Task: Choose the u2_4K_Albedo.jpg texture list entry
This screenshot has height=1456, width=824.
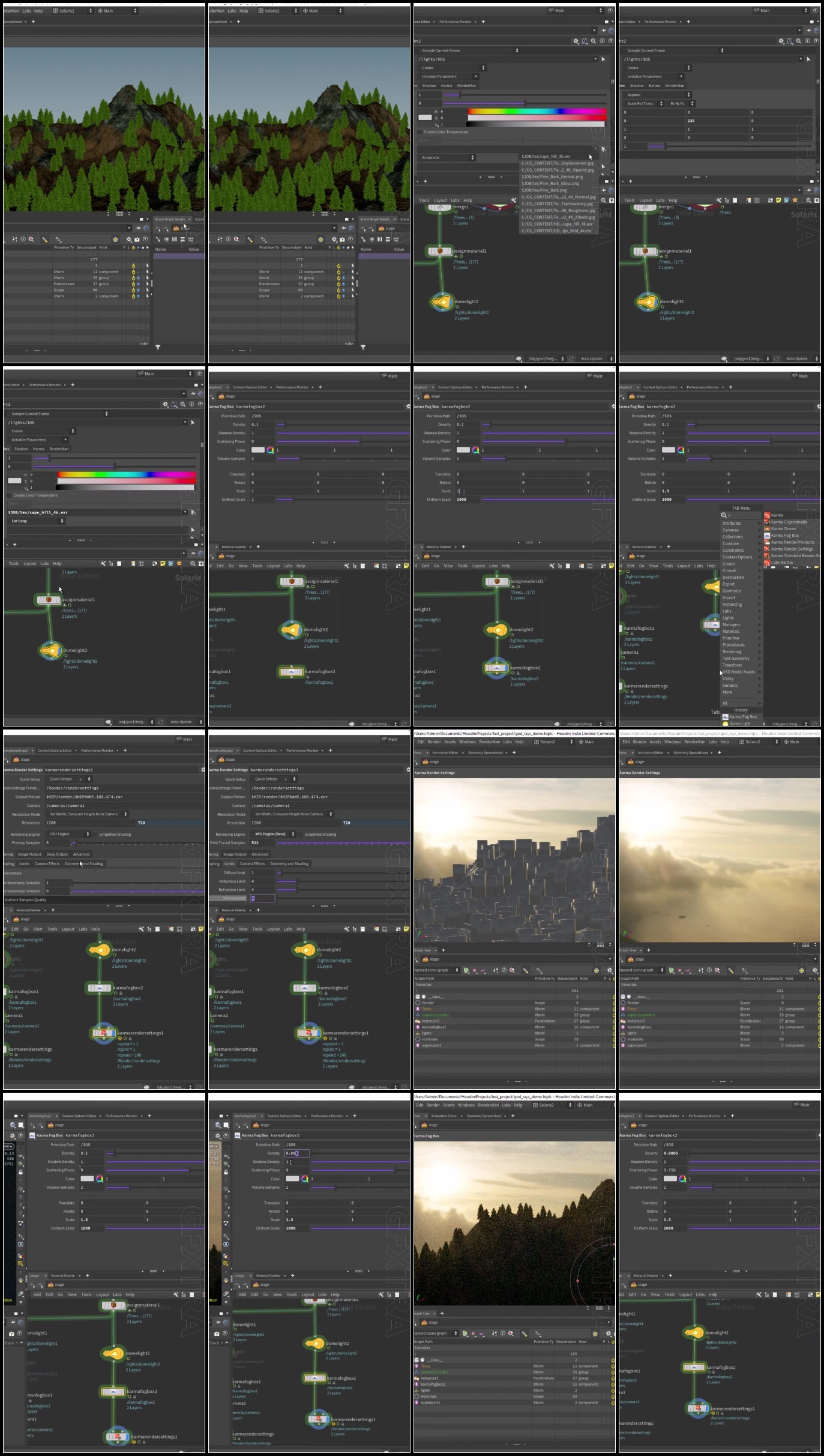Action: click(x=558, y=217)
